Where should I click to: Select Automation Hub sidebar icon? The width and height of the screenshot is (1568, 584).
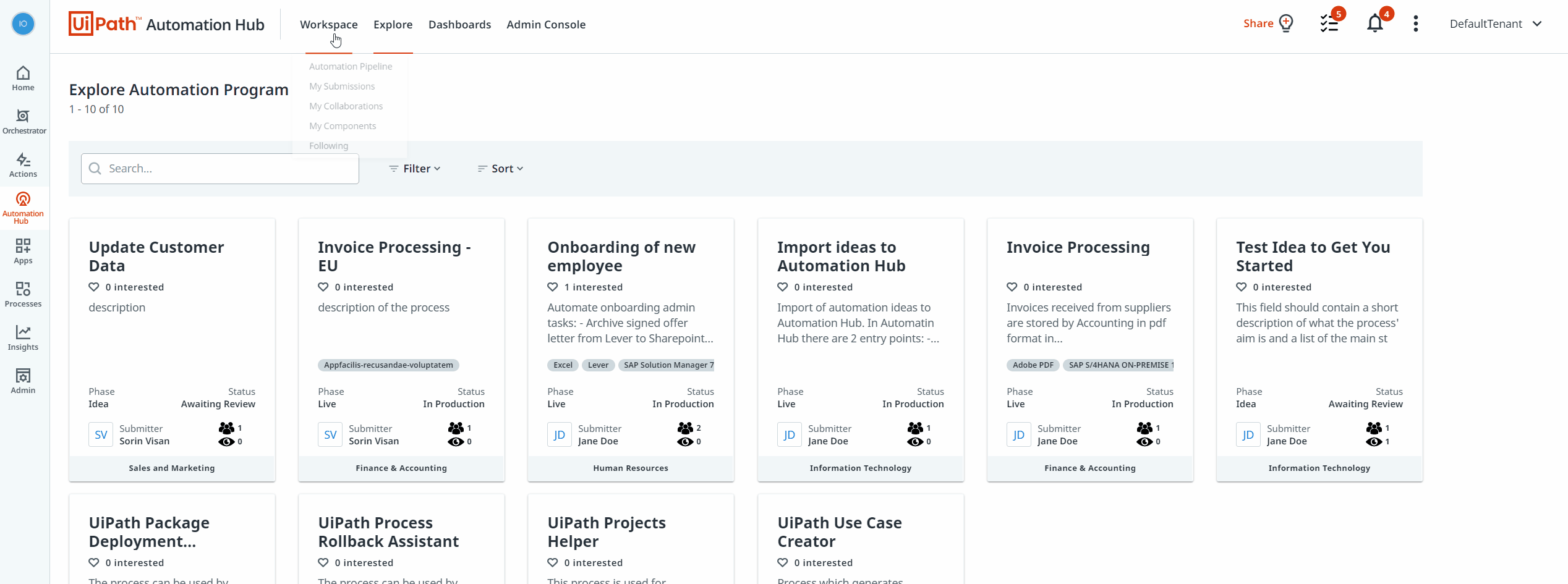point(23,207)
